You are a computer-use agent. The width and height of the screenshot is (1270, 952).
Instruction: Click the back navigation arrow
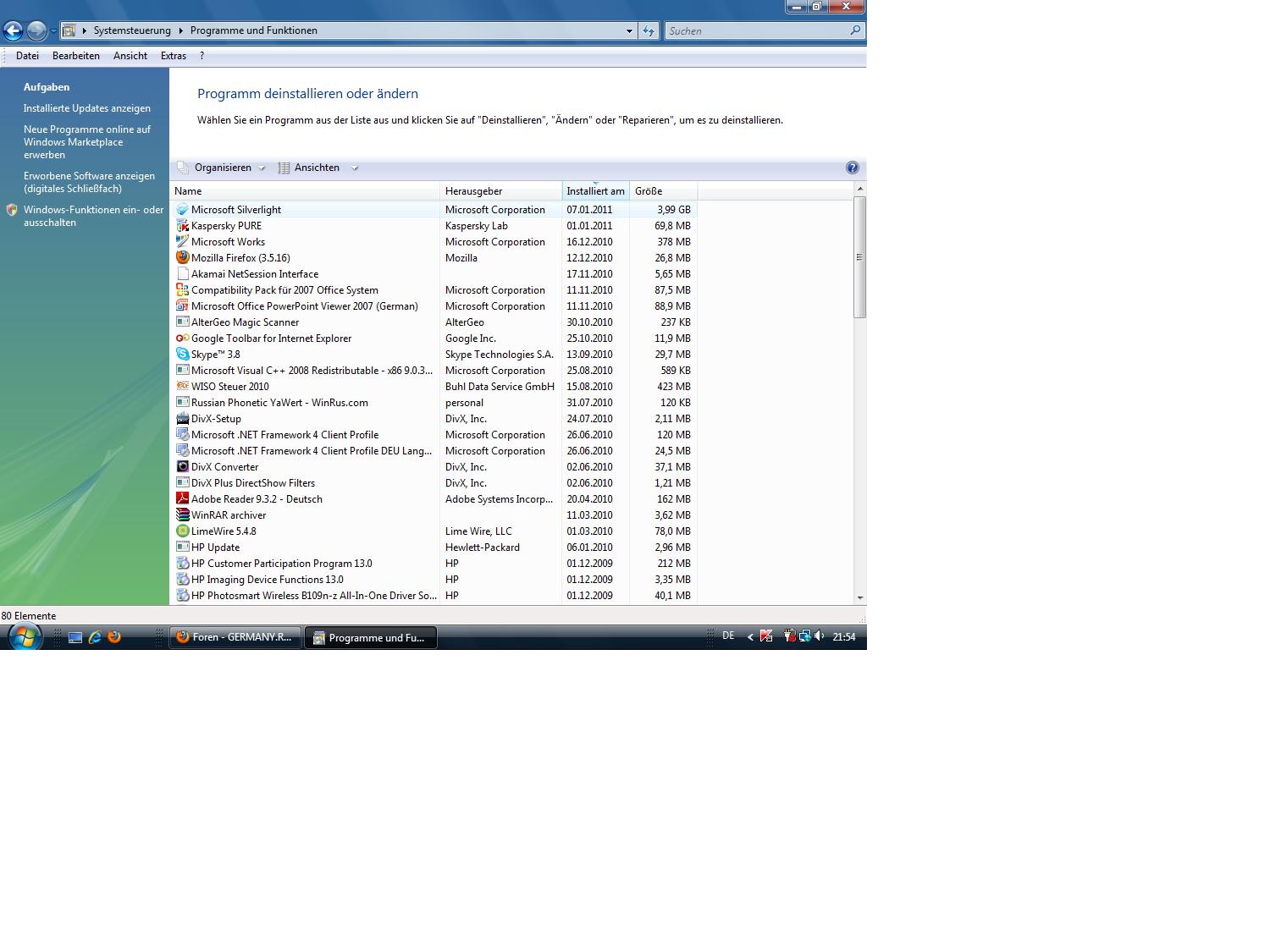pyautogui.click(x=13, y=31)
